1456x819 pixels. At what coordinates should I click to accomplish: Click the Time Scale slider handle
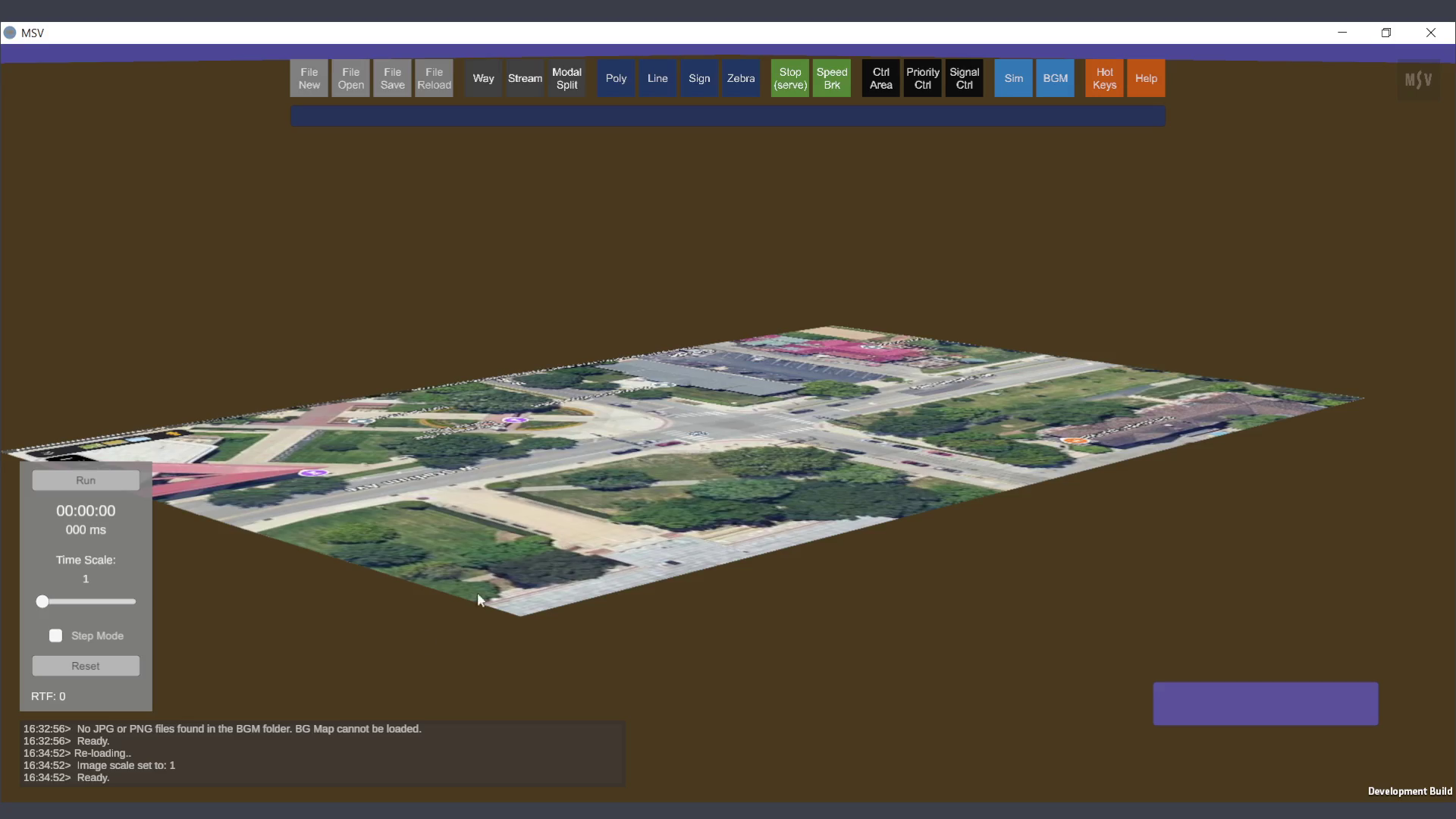click(42, 601)
